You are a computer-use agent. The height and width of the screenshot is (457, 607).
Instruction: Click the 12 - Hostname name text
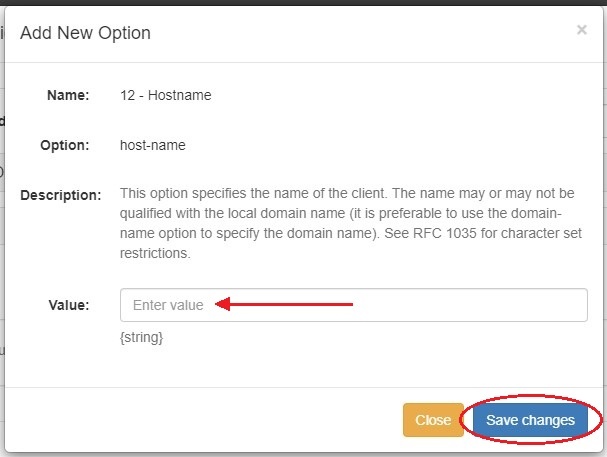tap(165, 95)
